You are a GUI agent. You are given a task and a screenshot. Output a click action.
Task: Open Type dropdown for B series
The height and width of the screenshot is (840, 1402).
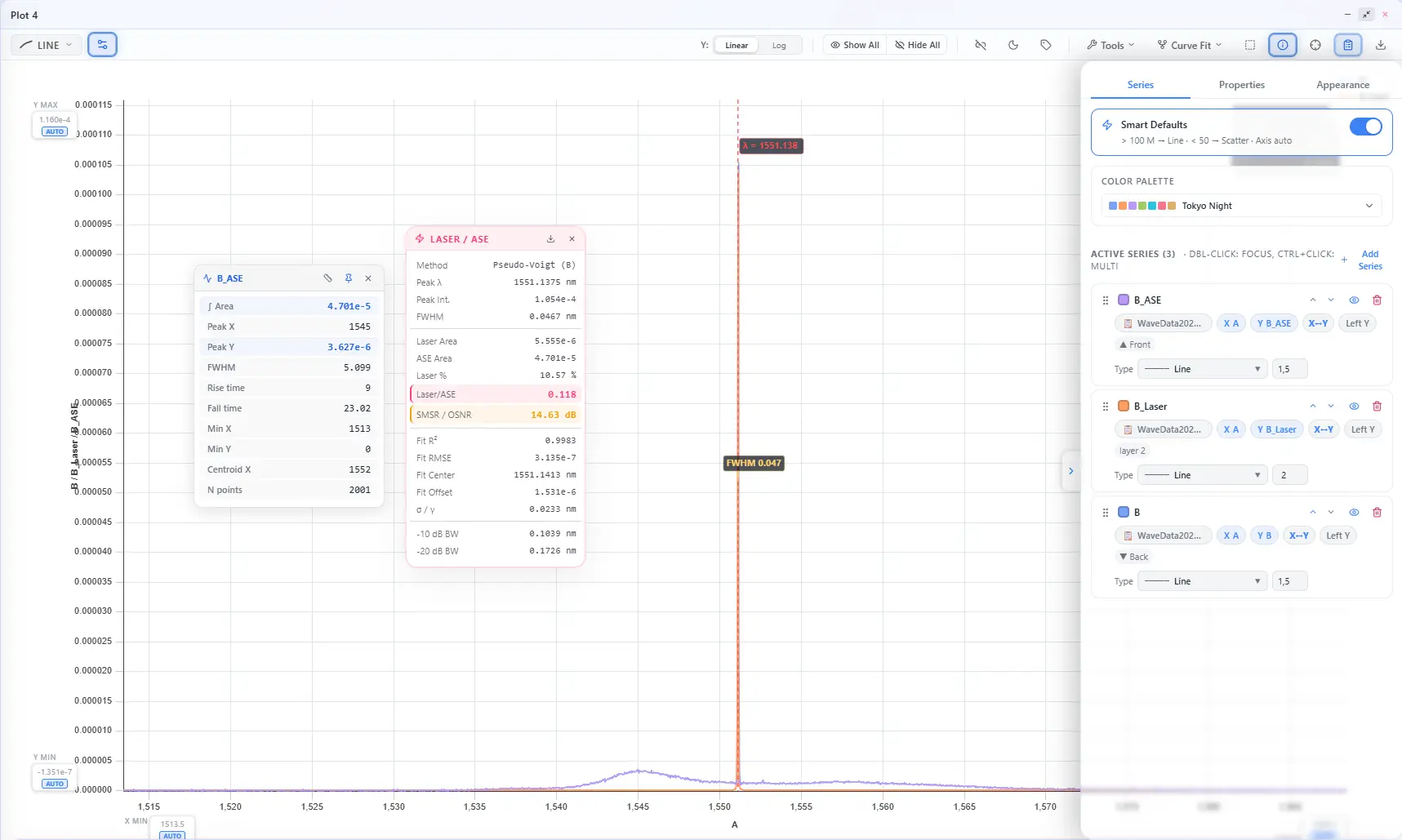[1202, 581]
